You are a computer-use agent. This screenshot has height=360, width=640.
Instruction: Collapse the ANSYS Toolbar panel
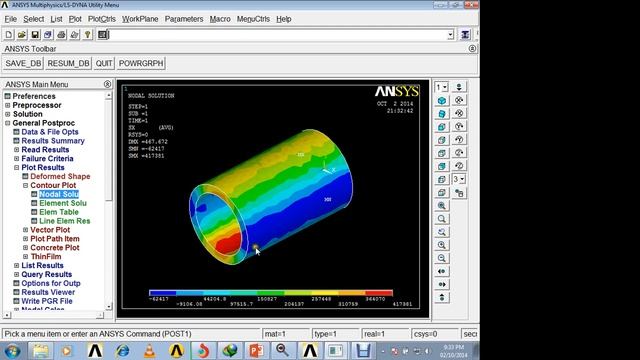(472, 49)
